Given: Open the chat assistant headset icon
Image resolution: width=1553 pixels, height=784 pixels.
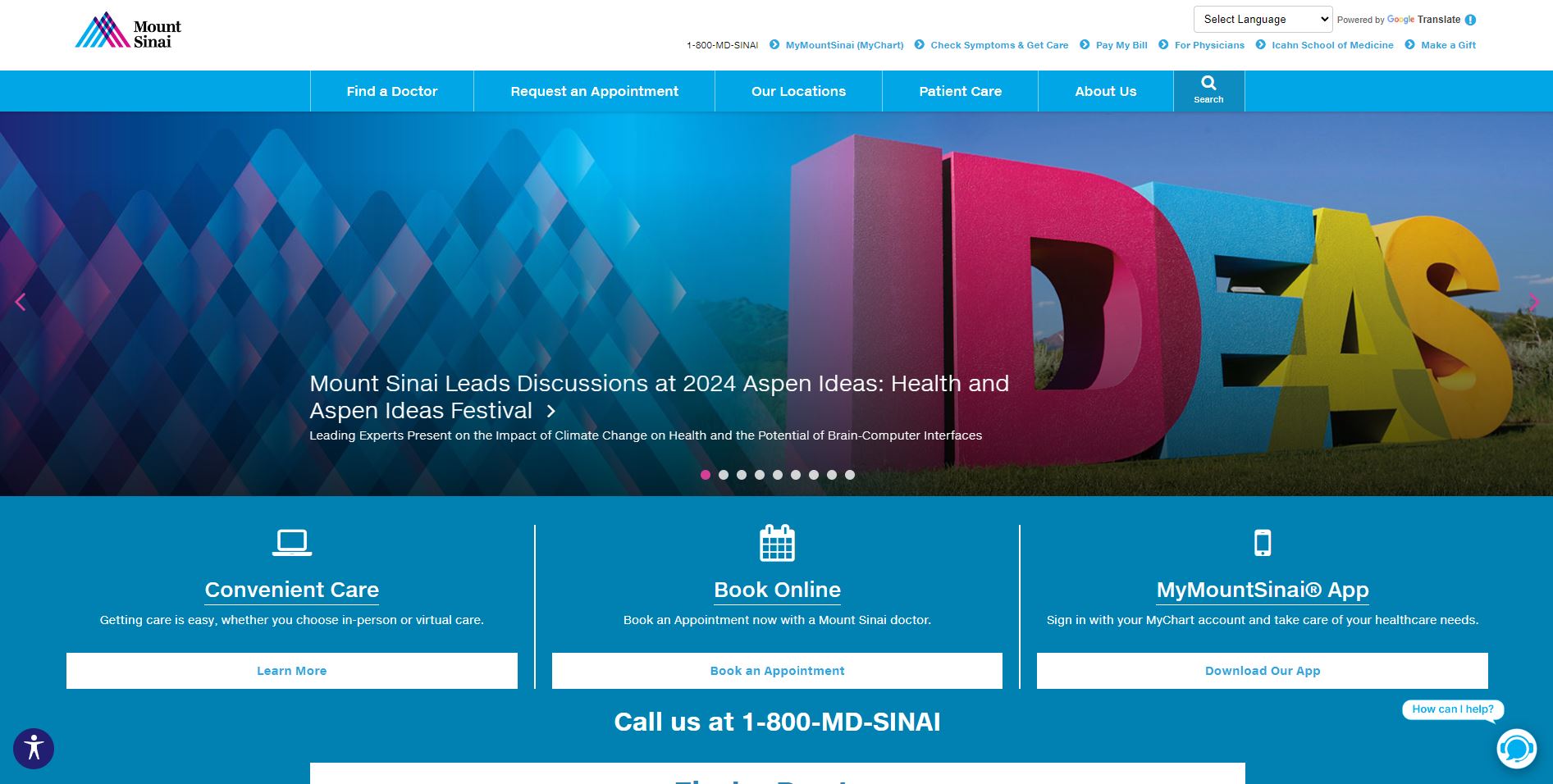Looking at the screenshot, I should (x=1516, y=748).
